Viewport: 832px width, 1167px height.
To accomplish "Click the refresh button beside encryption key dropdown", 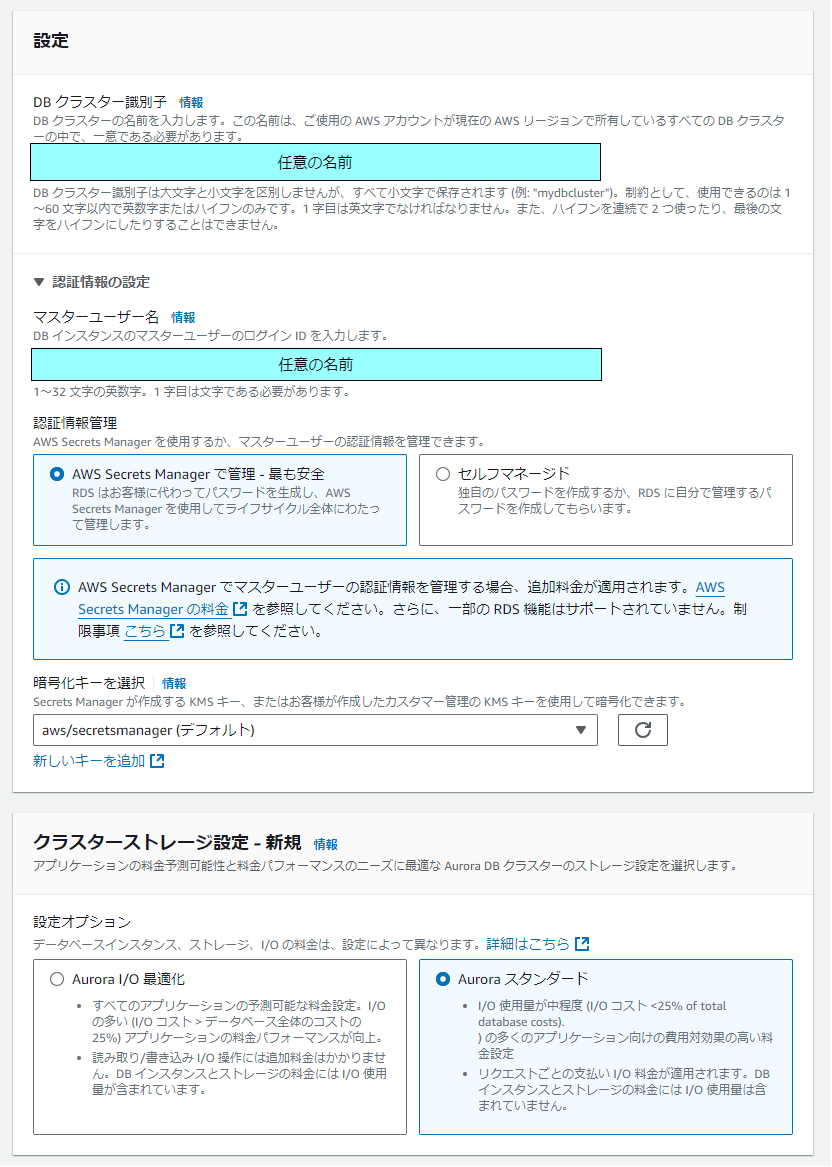I will pos(642,730).
